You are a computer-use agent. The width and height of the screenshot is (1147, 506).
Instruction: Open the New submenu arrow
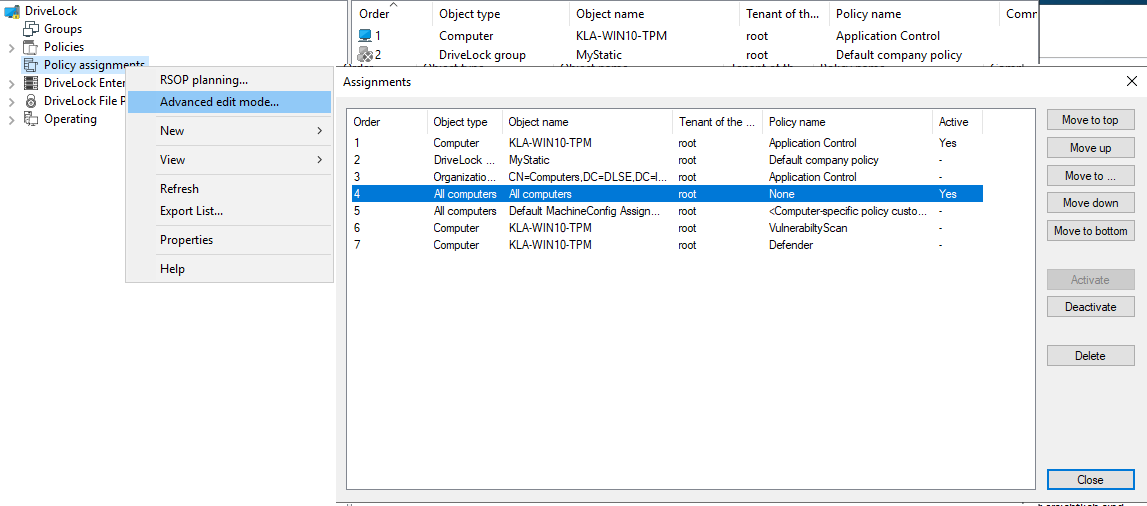click(320, 131)
